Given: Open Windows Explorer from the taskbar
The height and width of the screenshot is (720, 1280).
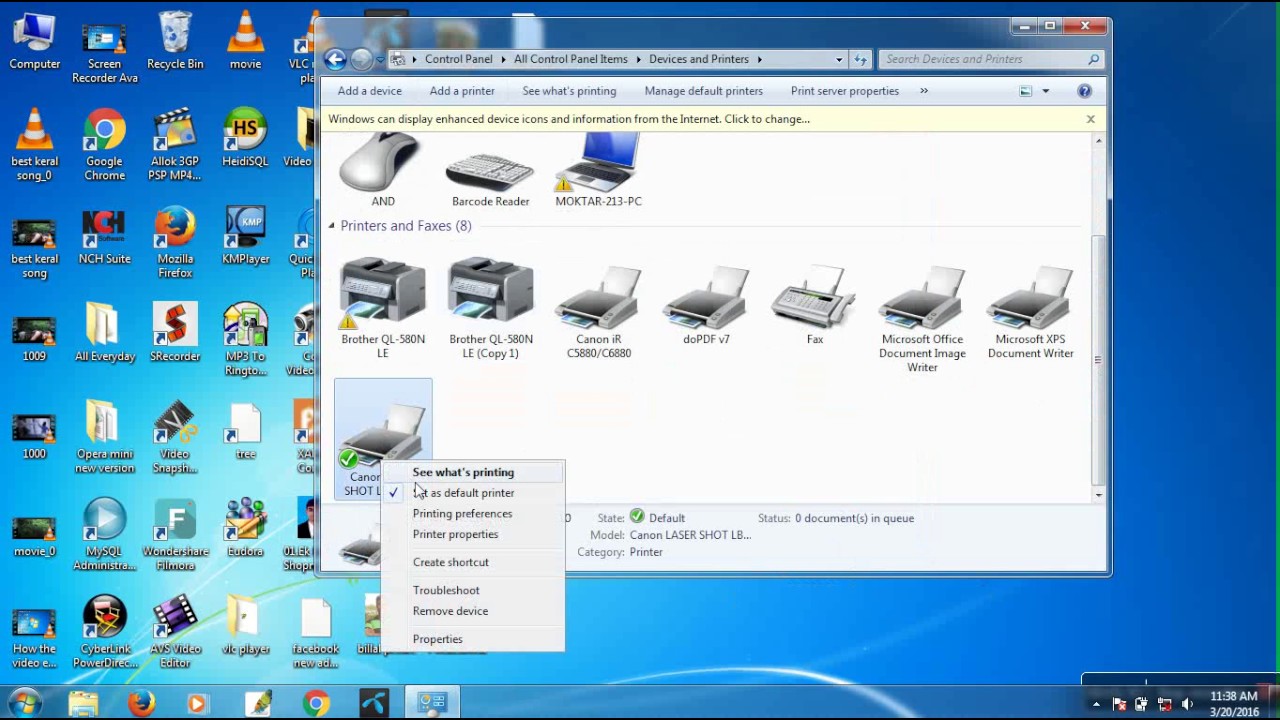Looking at the screenshot, I should [x=83, y=704].
